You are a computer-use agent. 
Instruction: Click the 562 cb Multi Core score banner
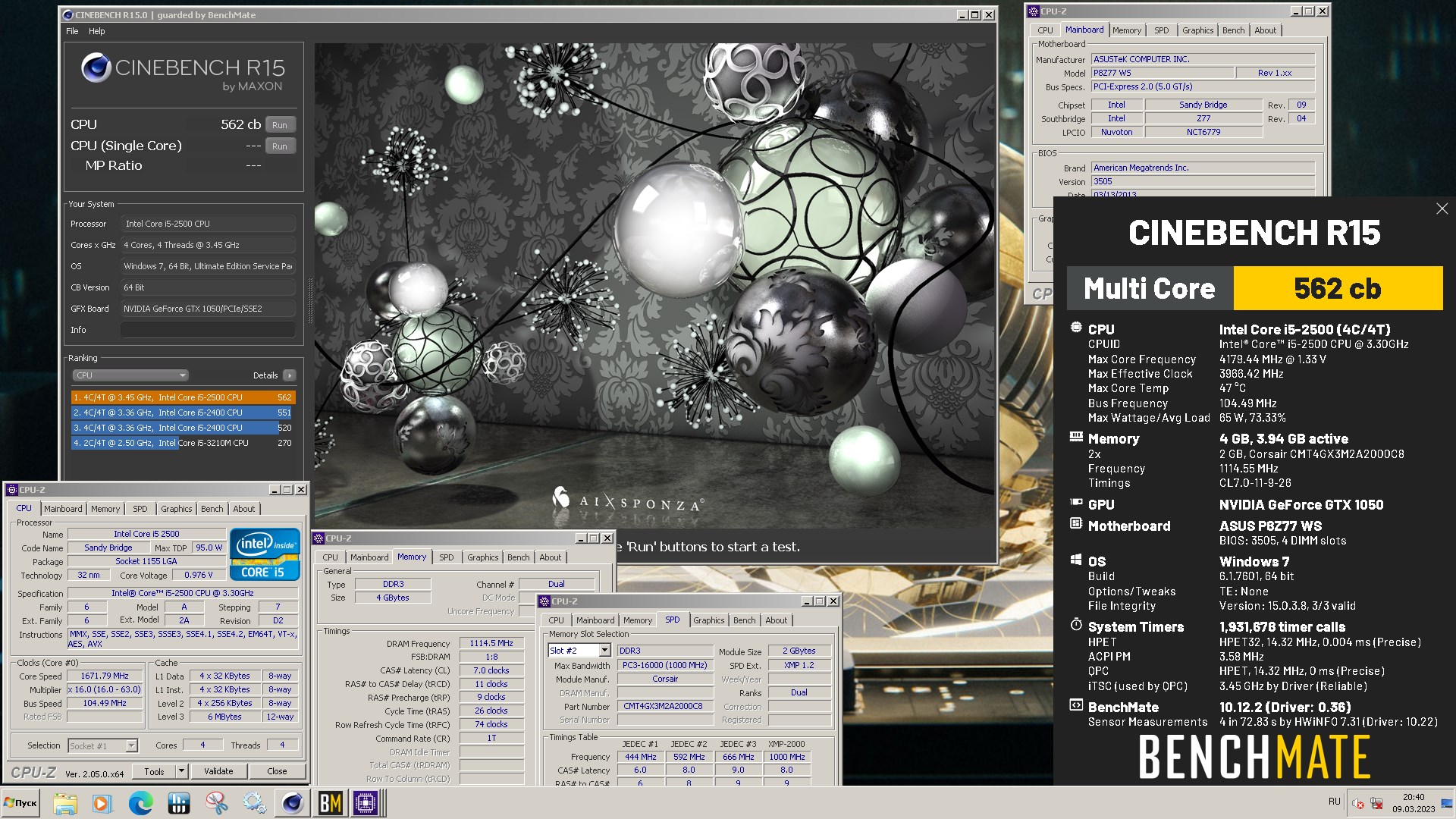click(x=1338, y=288)
